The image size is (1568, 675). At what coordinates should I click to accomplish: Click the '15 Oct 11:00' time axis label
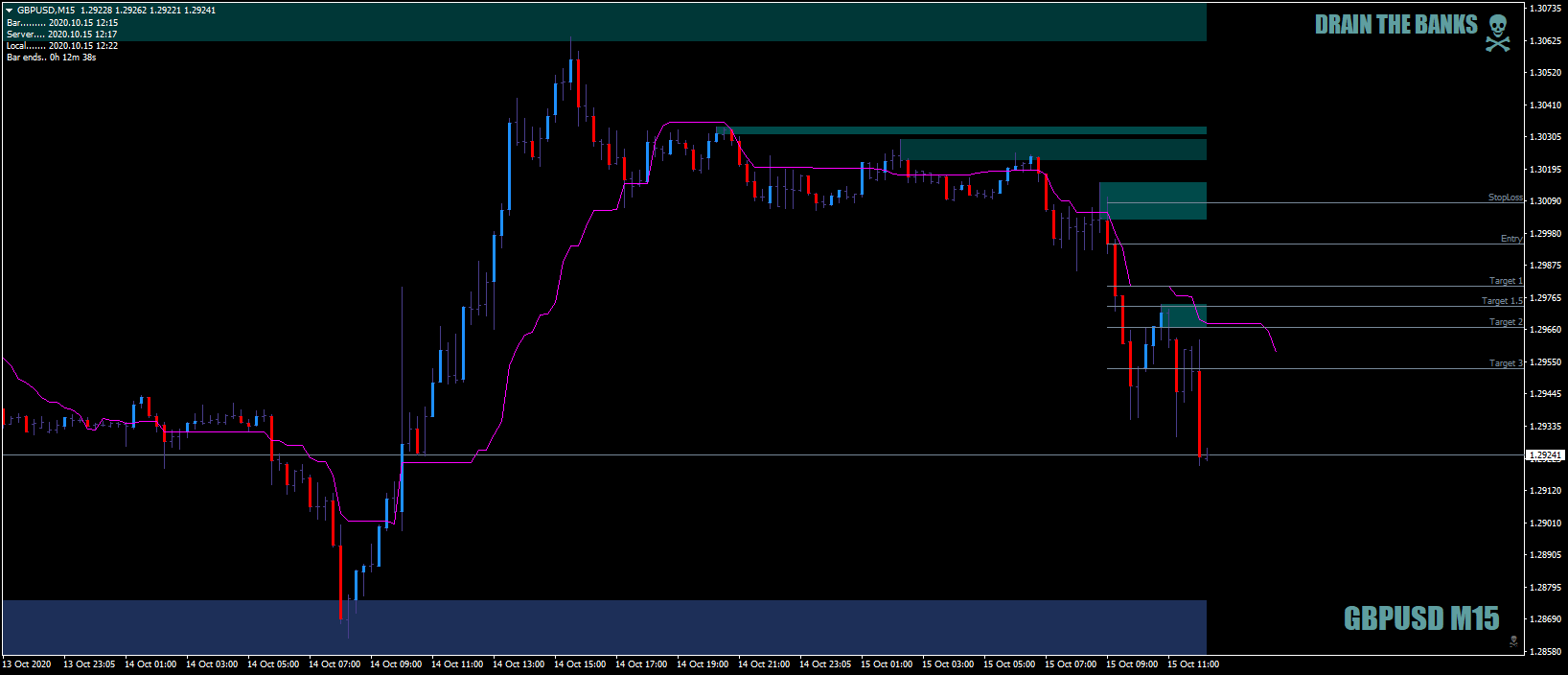point(1193,663)
